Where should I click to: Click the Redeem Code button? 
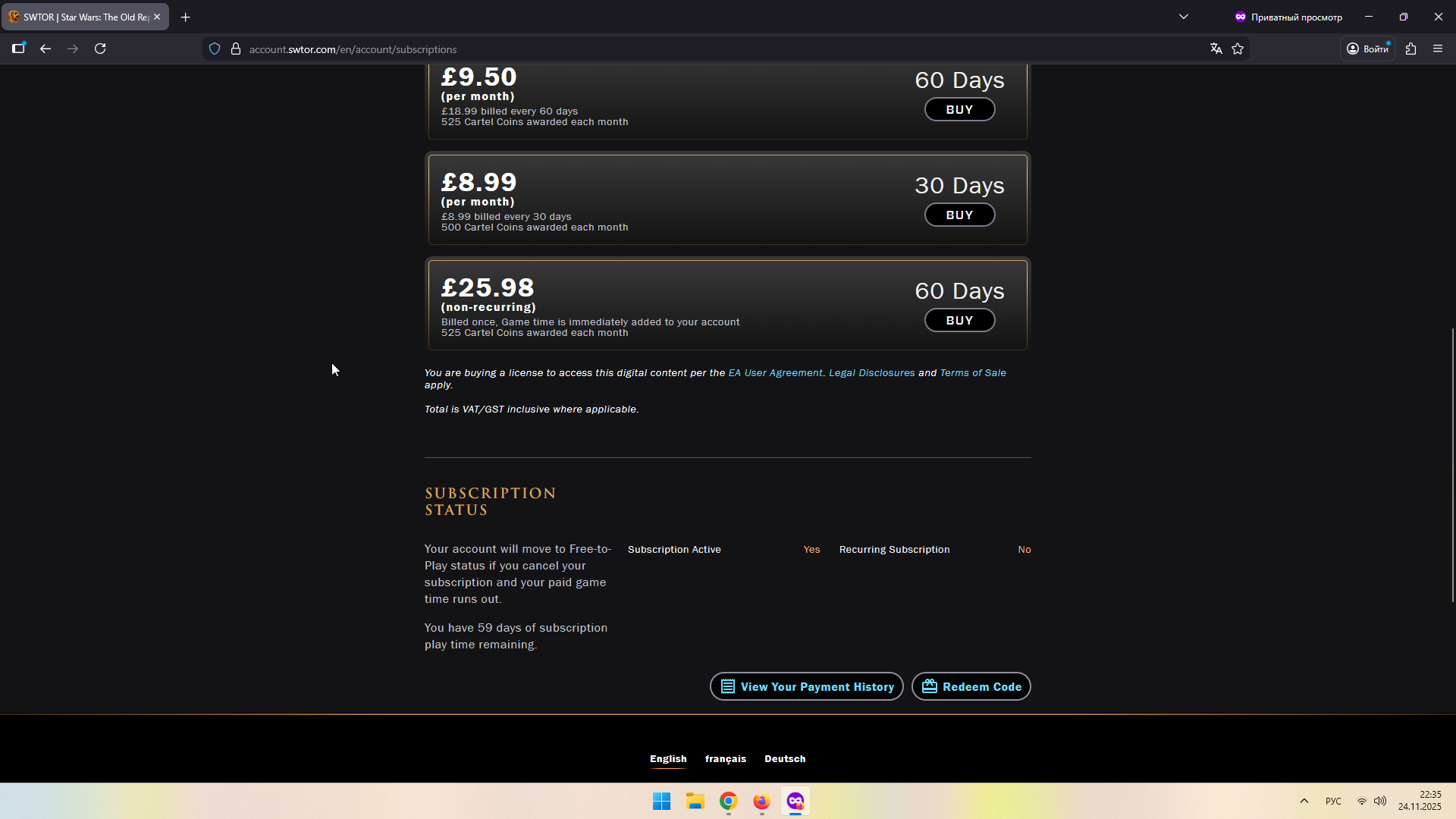[x=971, y=686]
